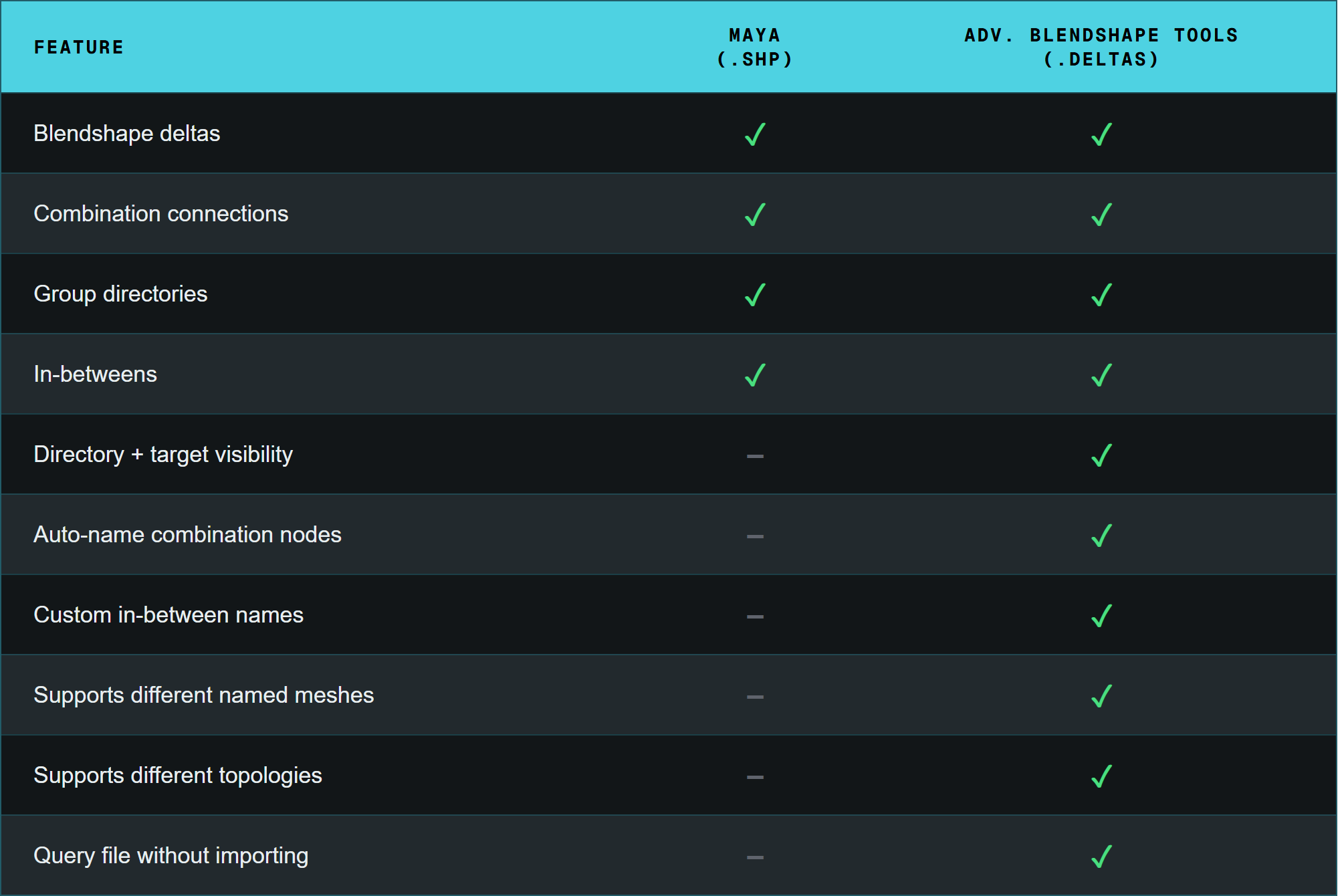The height and width of the screenshot is (896, 1340).
Task: Click the MAYA (.SHP) column header
Action: (755, 47)
